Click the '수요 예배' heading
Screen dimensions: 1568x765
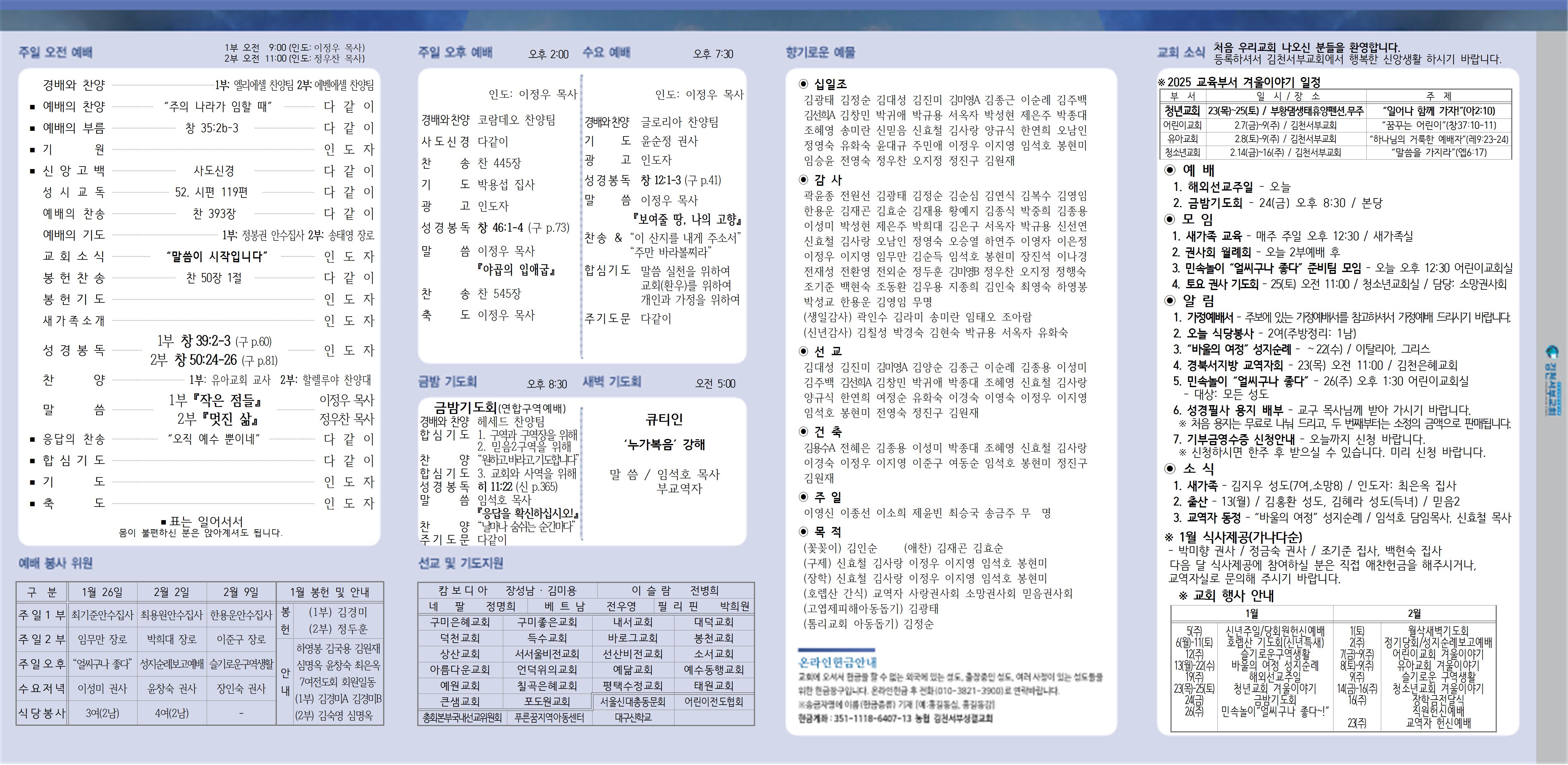point(606,52)
